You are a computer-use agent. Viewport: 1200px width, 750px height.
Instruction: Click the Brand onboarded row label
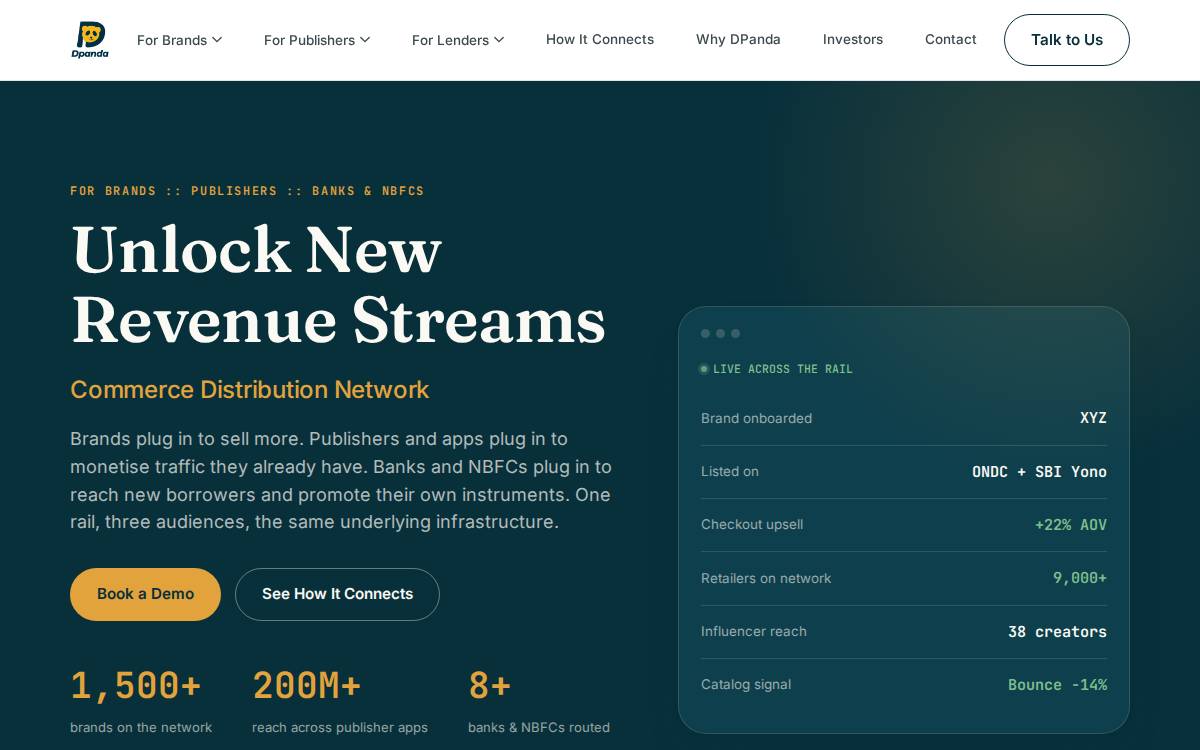click(x=756, y=418)
